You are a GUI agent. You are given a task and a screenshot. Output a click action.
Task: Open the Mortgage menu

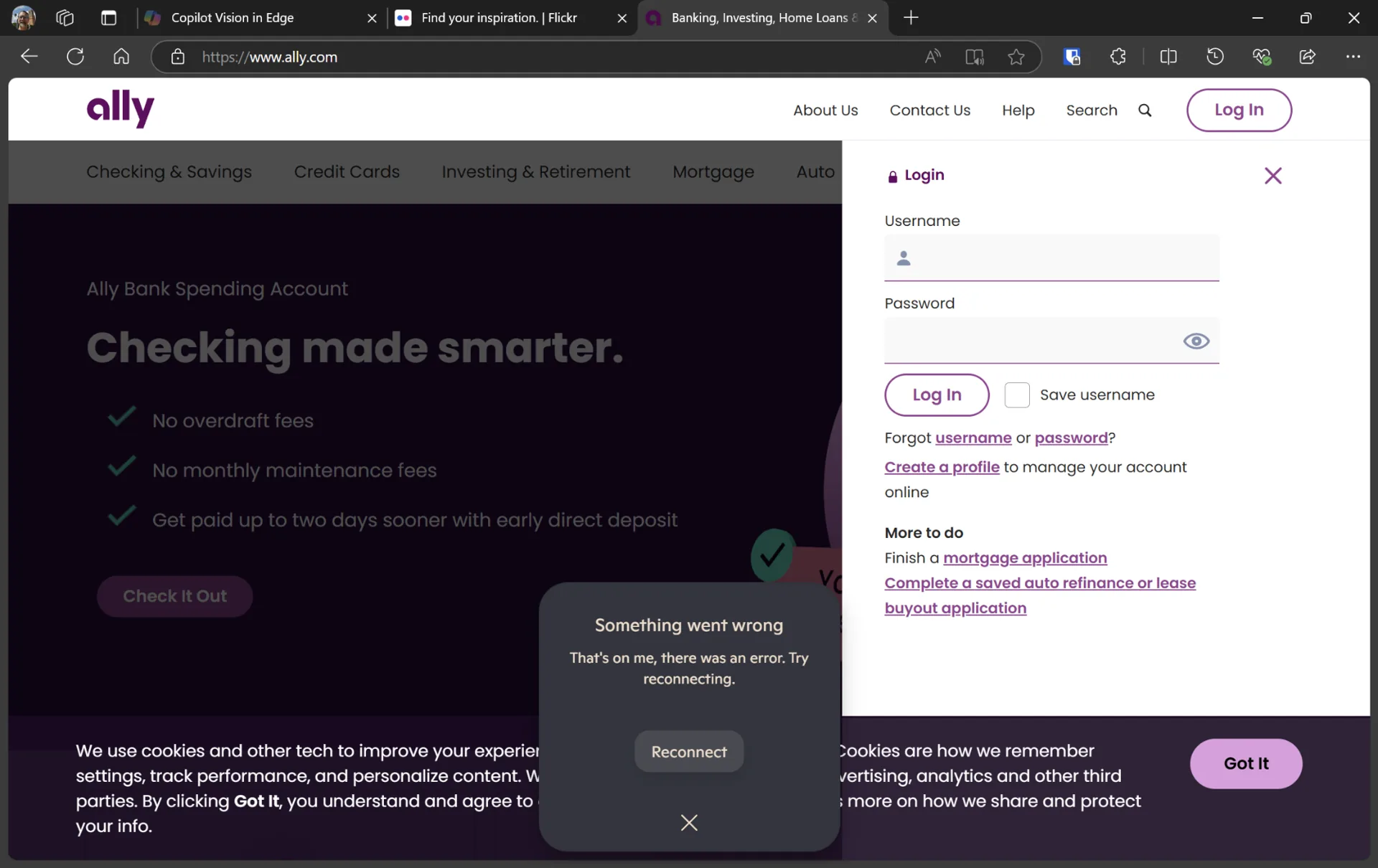(713, 172)
